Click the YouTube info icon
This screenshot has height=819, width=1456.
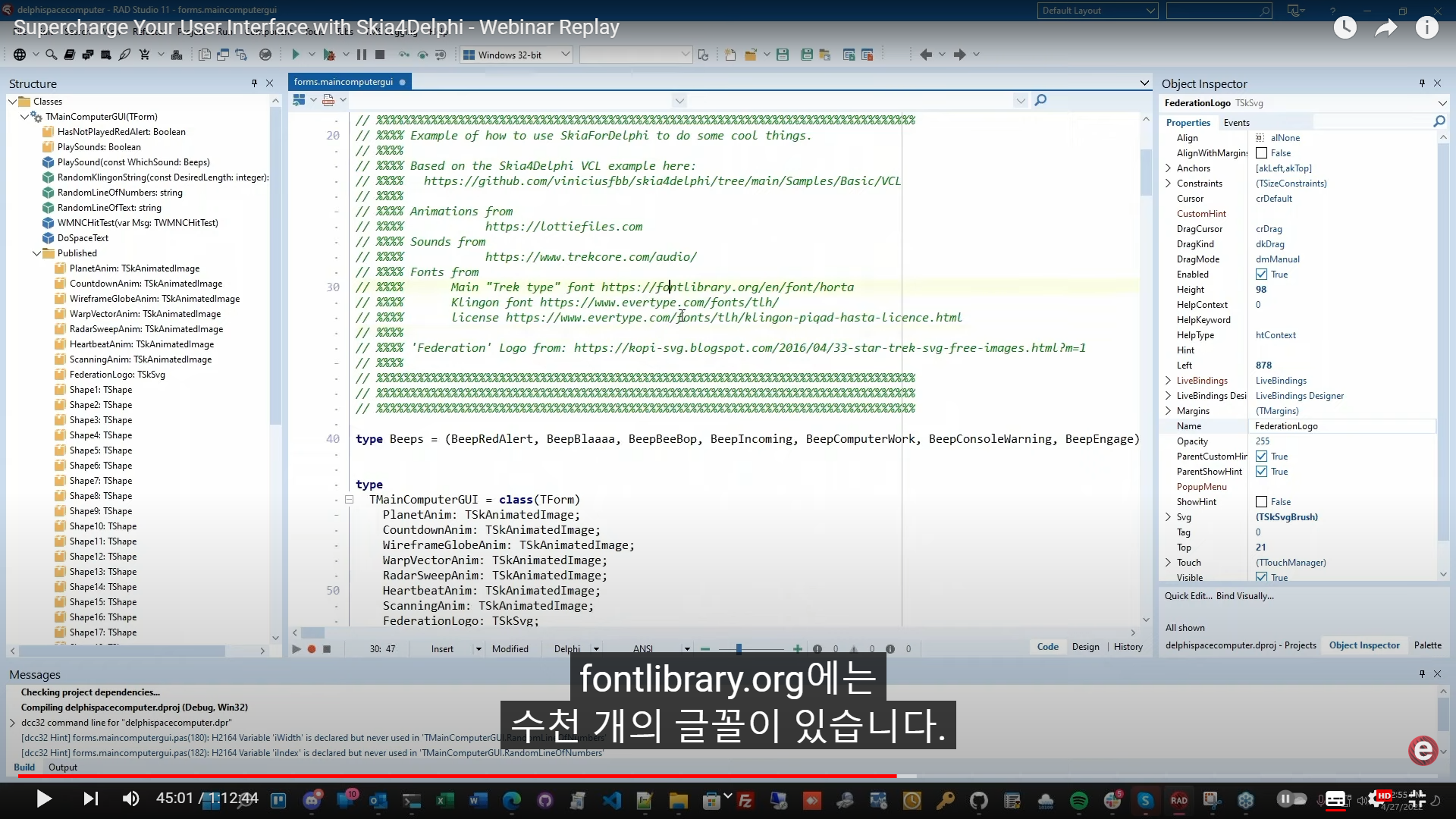1427,28
